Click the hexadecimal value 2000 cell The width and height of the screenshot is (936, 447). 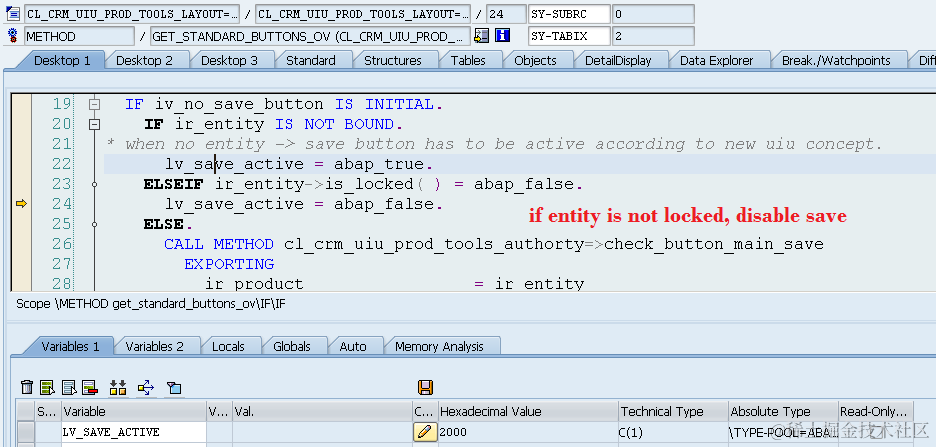528,432
